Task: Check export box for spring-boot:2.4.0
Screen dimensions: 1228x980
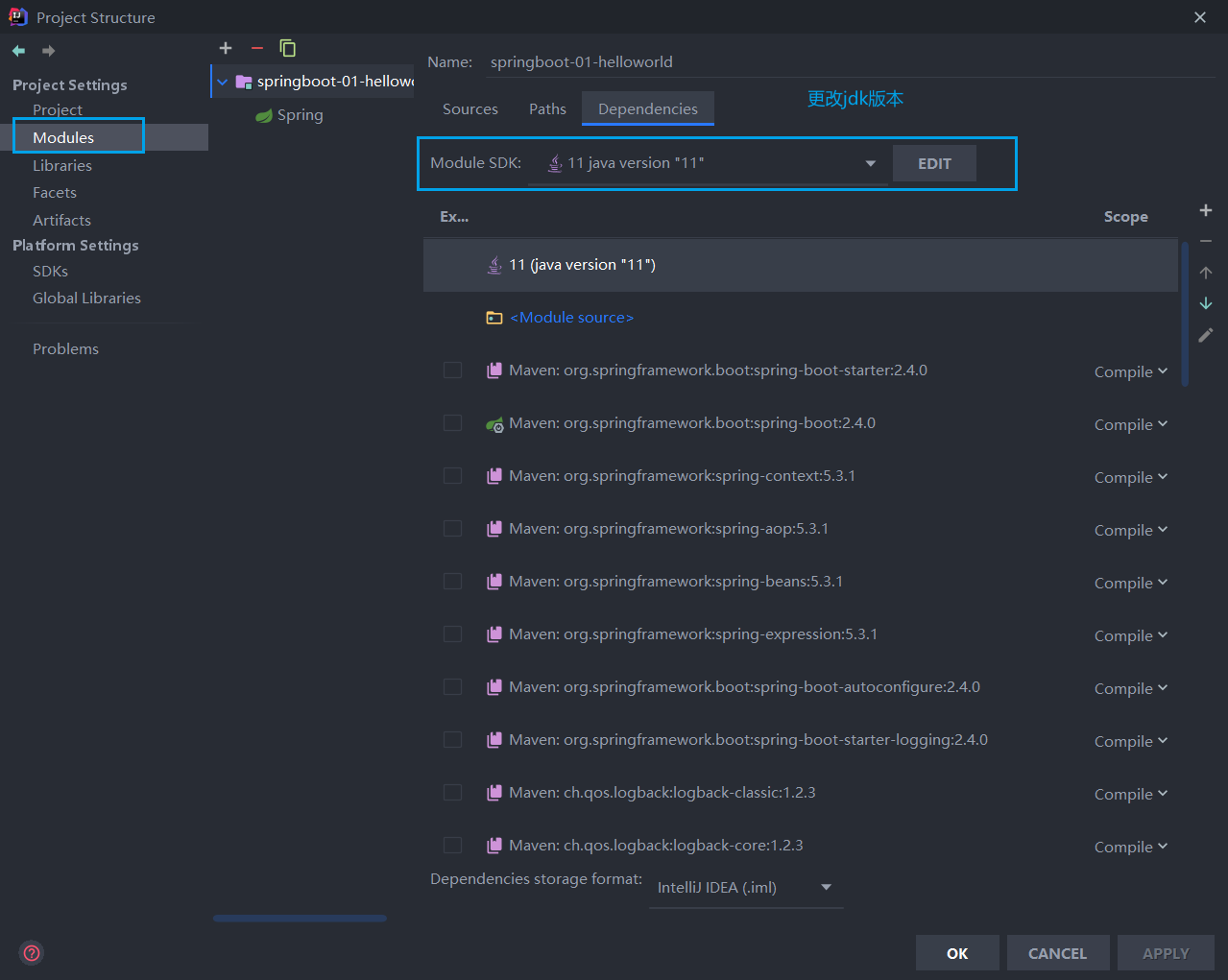Action: (453, 423)
